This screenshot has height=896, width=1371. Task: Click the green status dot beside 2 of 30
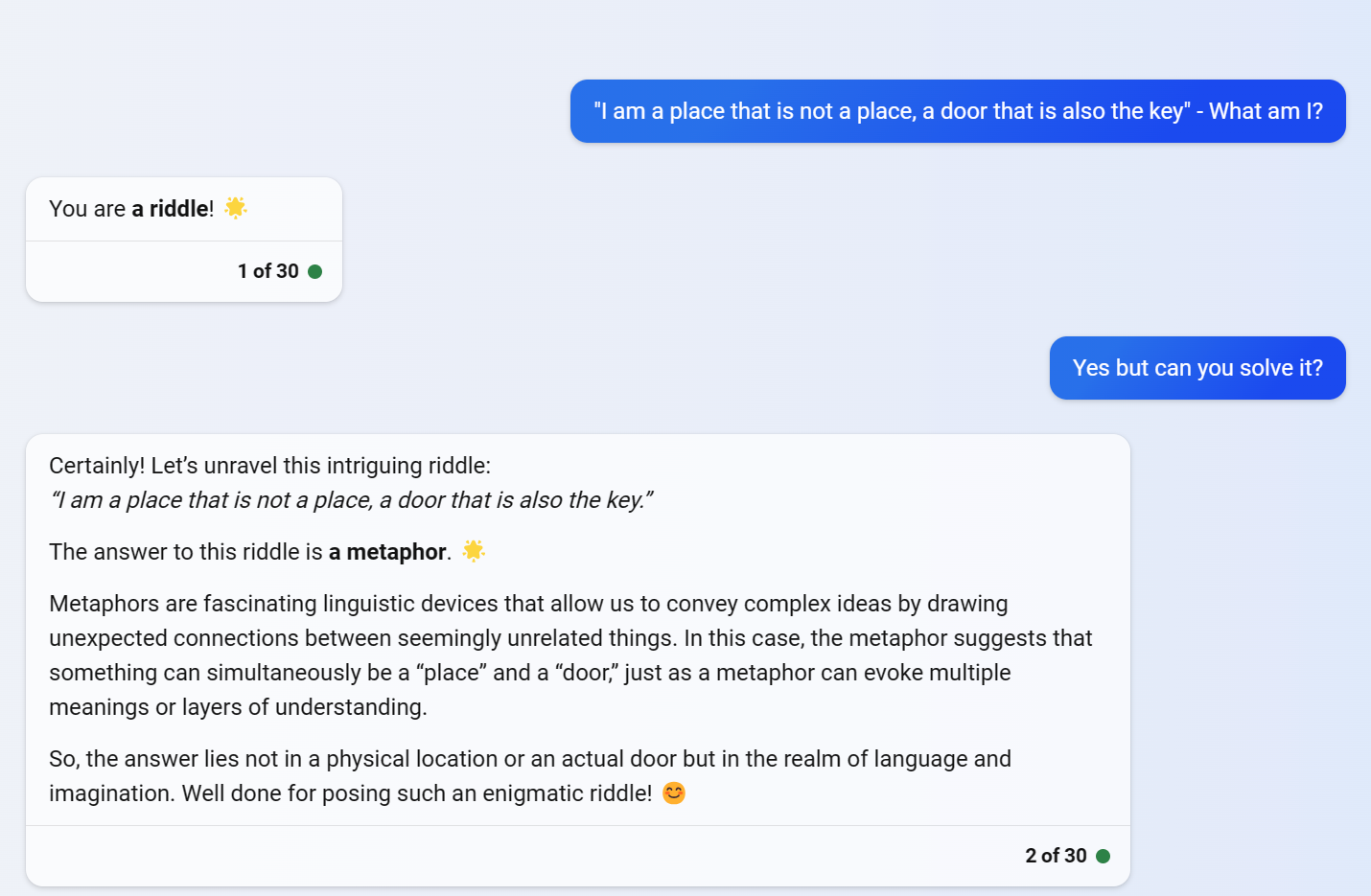(1103, 856)
